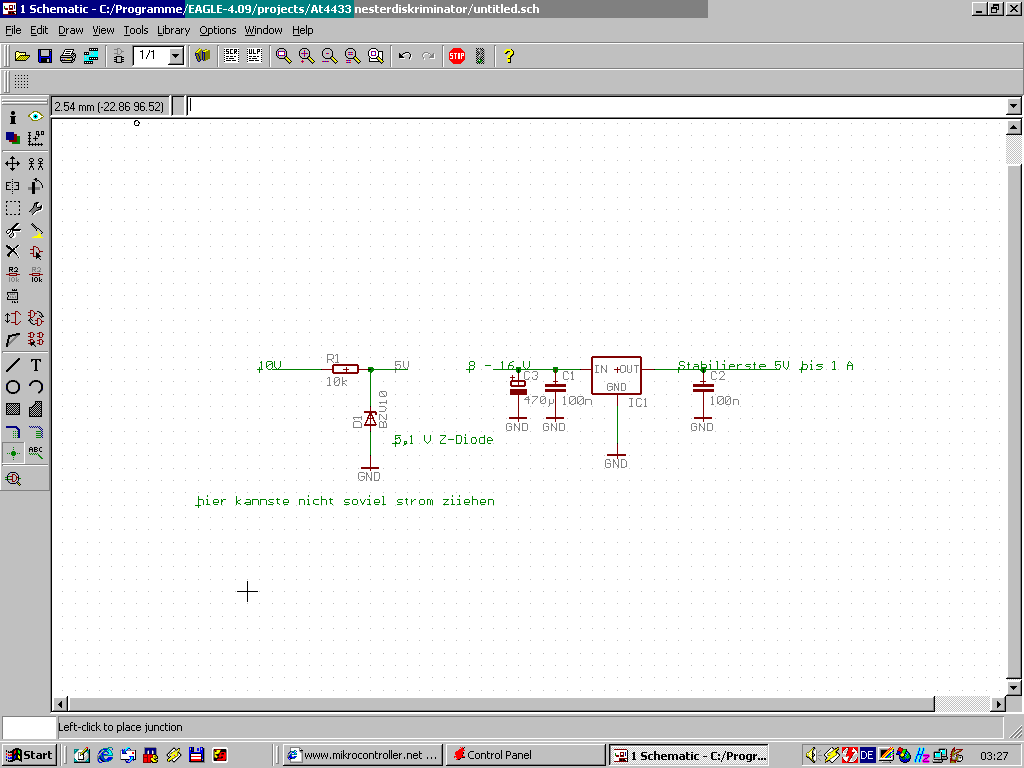The height and width of the screenshot is (768, 1024).
Task: Select the Mirror tool
Action: point(13,186)
